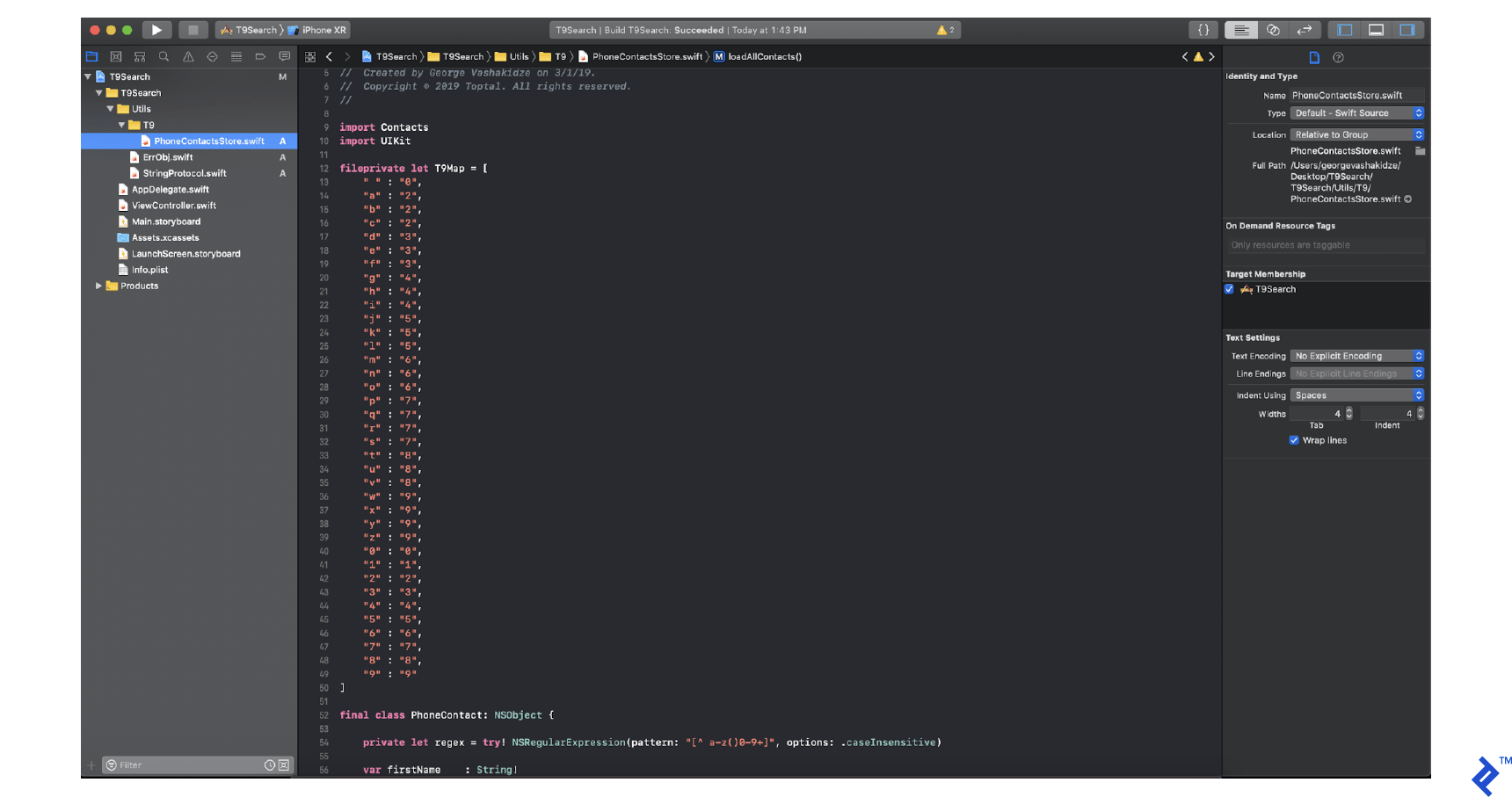Show the File inspector tab

click(1314, 57)
